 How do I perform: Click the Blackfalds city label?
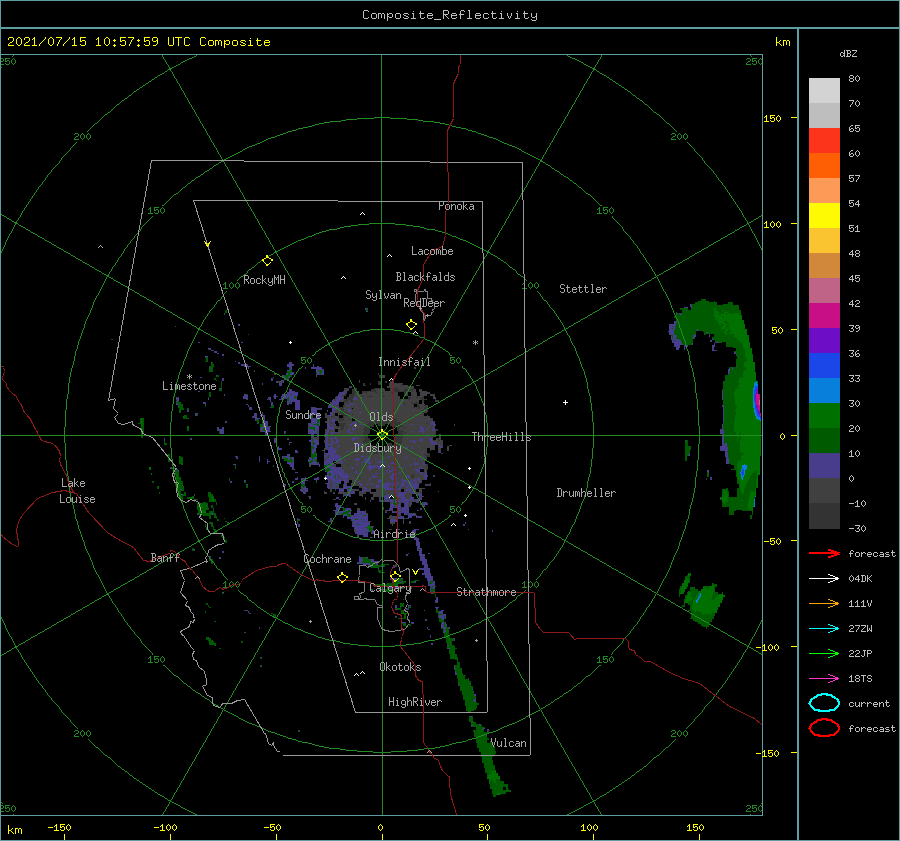(425, 277)
